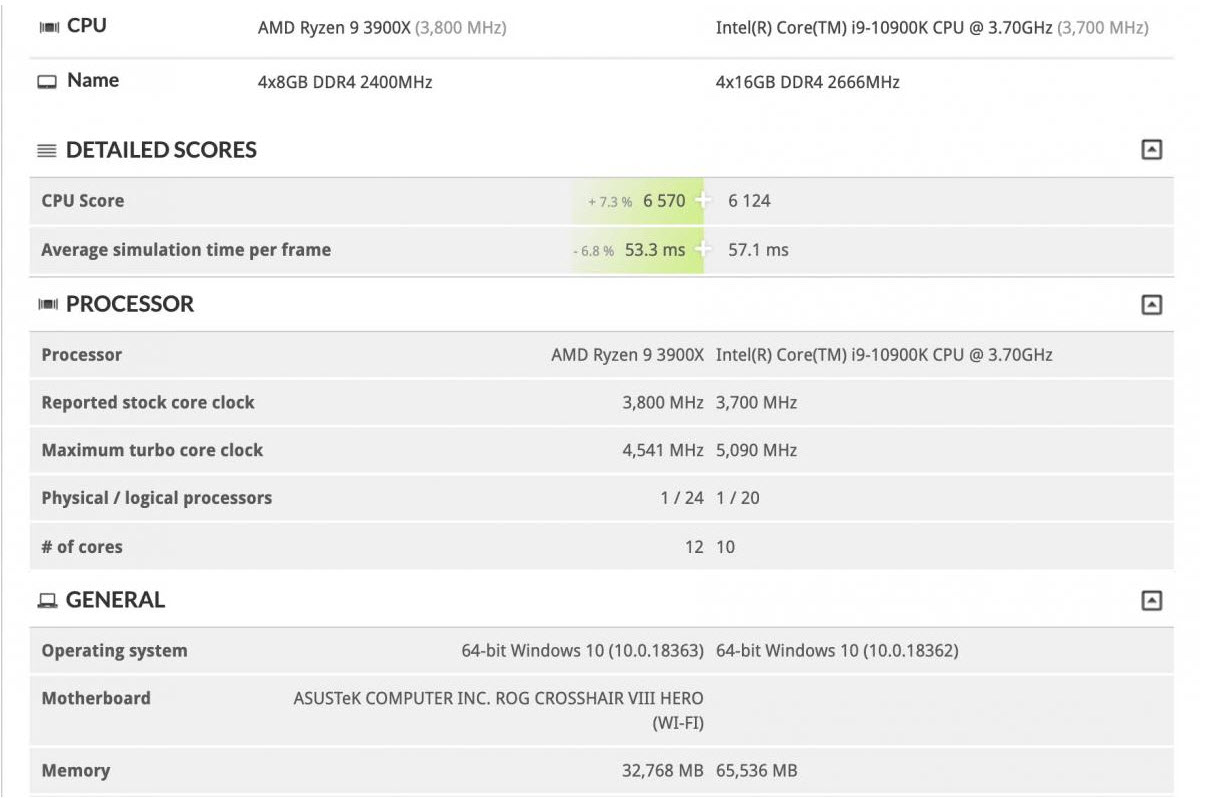The width and height of the screenshot is (1207, 798).
Task: Click the plus icon next to 6 570
Action: 703,199
